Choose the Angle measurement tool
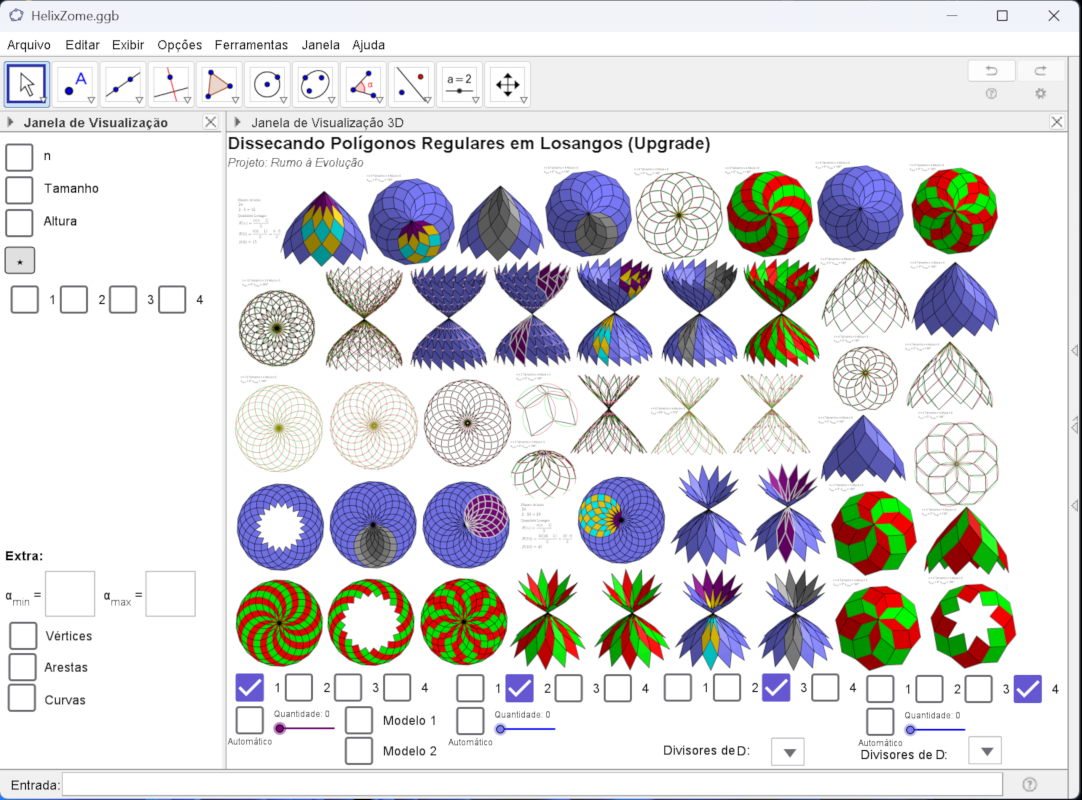This screenshot has height=800, width=1082. [x=363, y=85]
